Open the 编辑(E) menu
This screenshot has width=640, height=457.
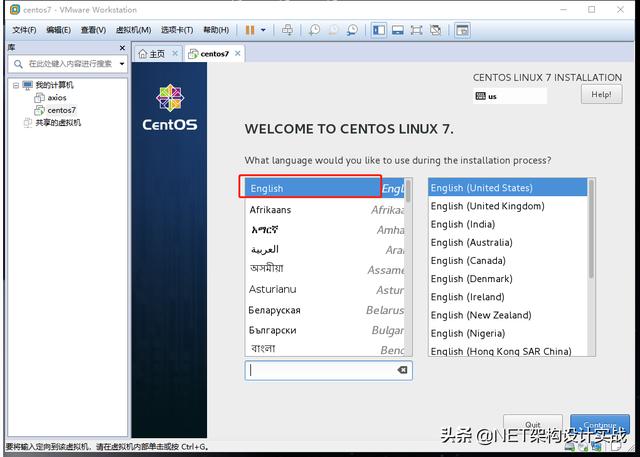click(58, 30)
